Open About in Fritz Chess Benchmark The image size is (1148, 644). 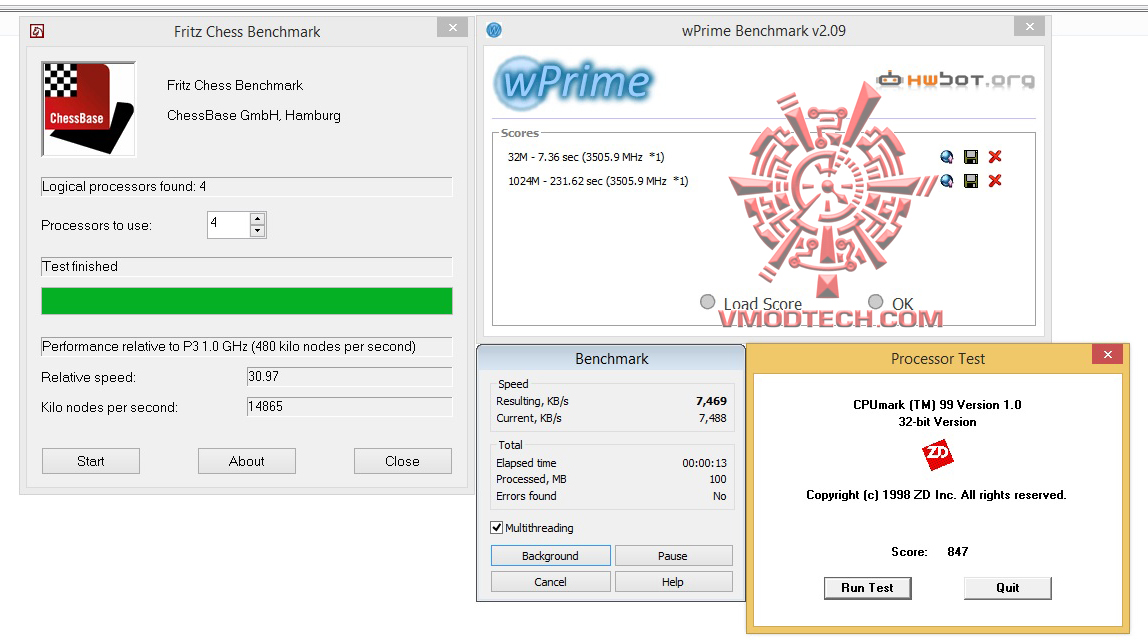(x=247, y=461)
